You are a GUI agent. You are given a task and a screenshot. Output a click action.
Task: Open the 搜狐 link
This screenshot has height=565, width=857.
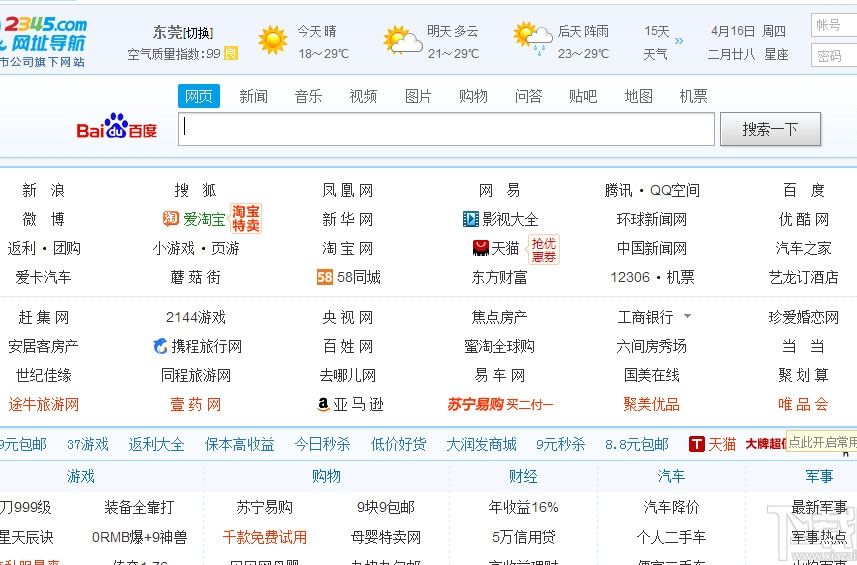click(x=195, y=190)
